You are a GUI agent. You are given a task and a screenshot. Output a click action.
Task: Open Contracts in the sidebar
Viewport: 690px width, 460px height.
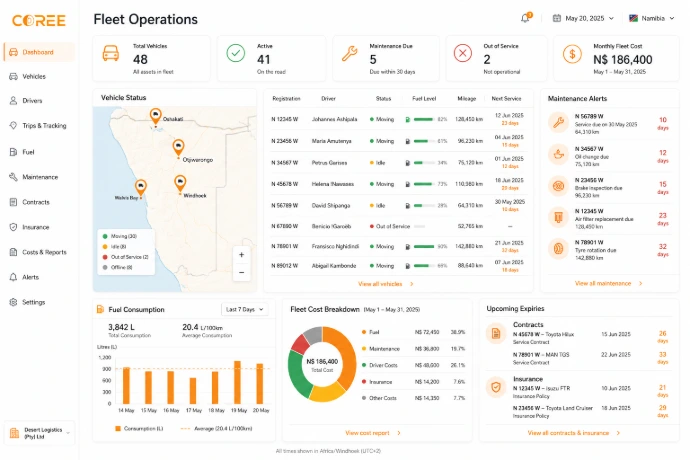tap(39, 202)
